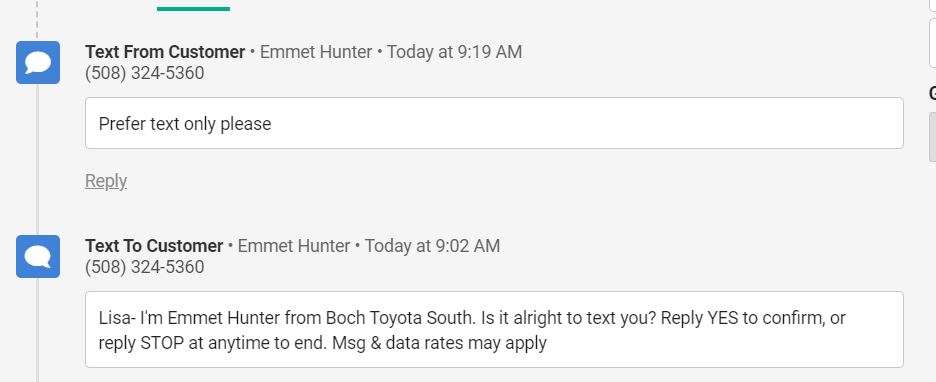Click the Text From Customer chat bubble icon
The height and width of the screenshot is (382, 936).
click(x=38, y=63)
